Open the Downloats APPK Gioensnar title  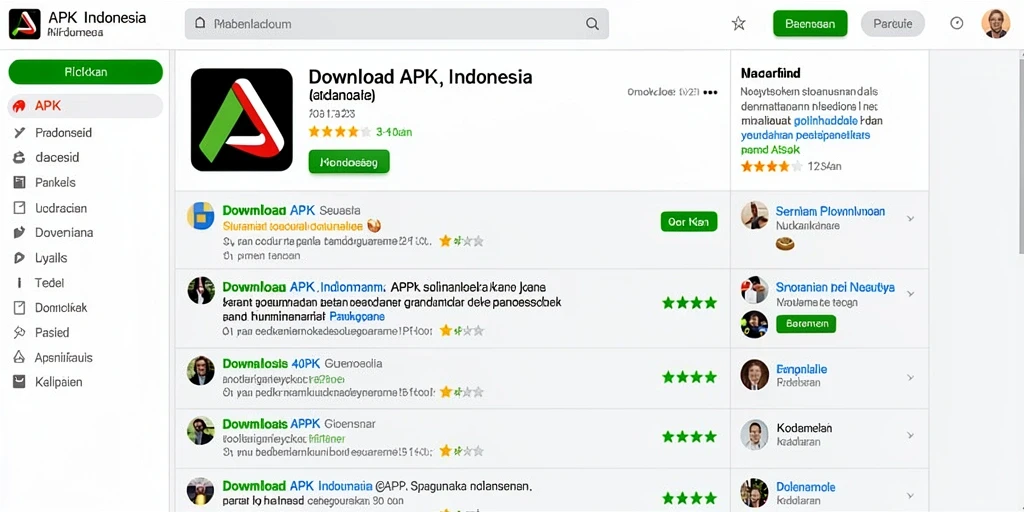(299, 423)
